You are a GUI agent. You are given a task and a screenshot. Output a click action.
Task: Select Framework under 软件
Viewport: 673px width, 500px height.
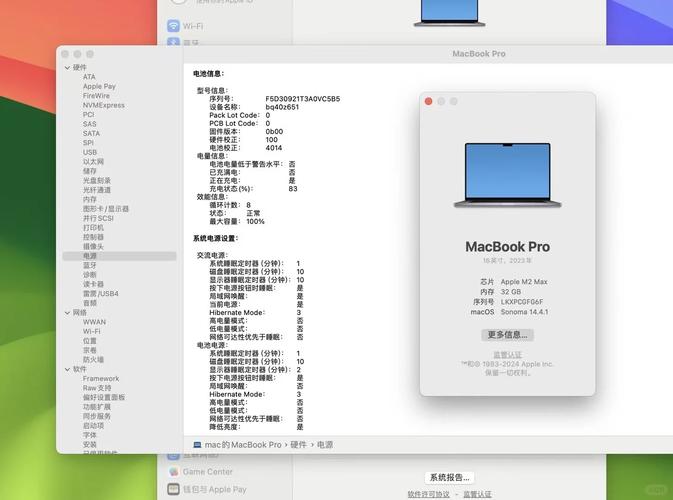coord(101,379)
